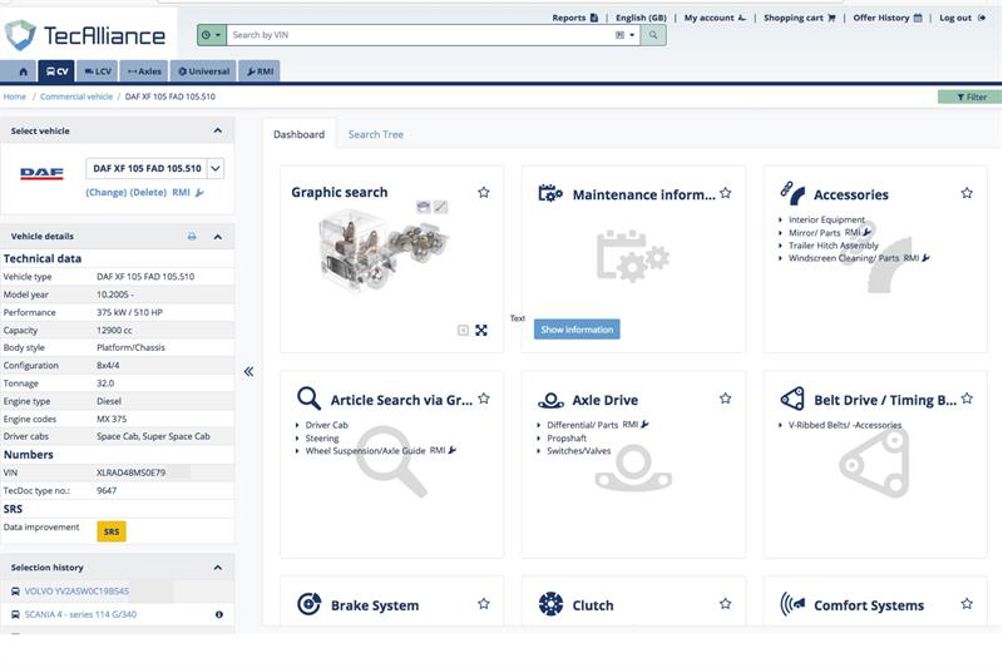Viewport: 1002px width, 668px height.
Task: Favorite the Maintenance information card
Action: [x=725, y=192]
